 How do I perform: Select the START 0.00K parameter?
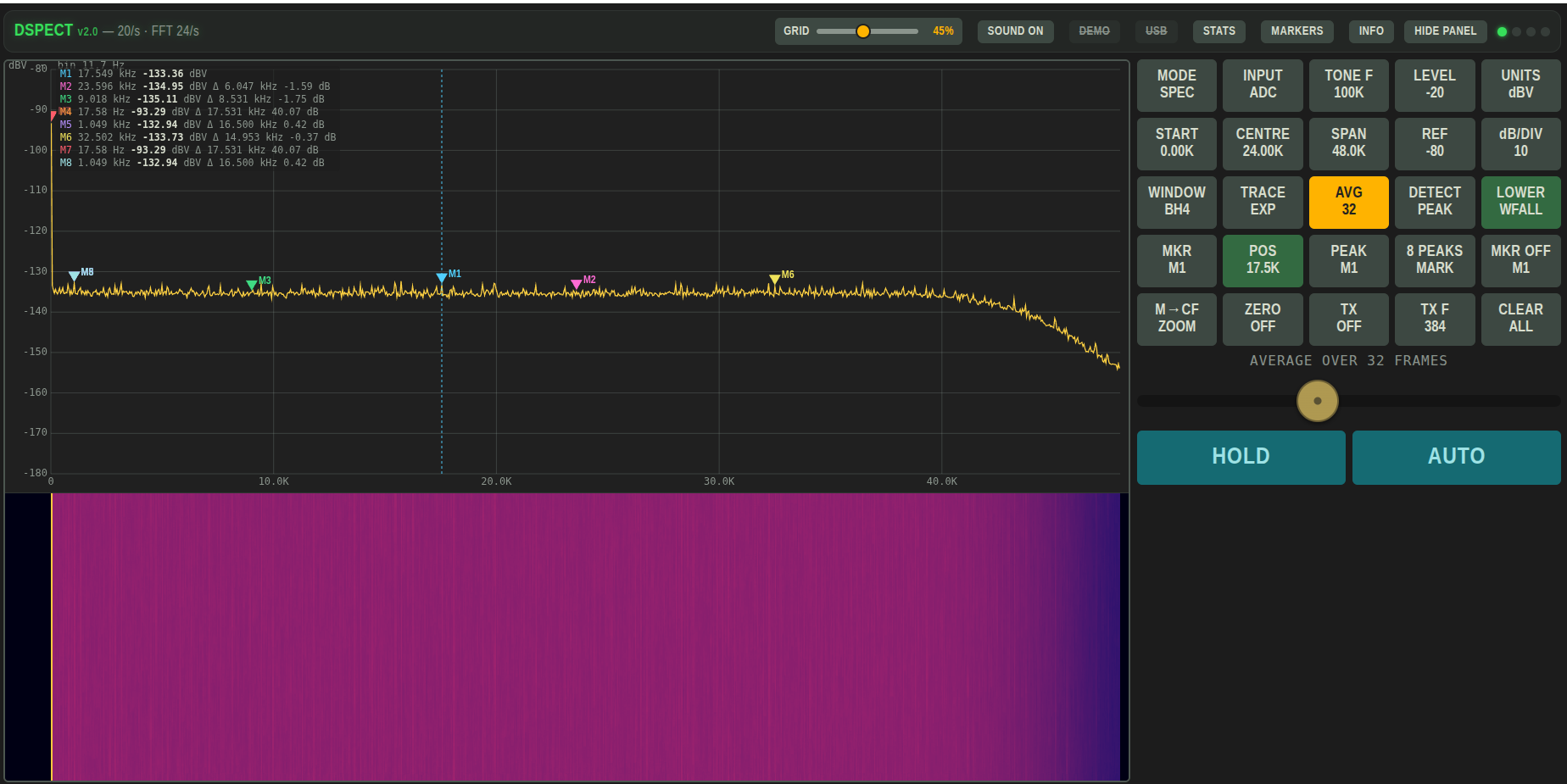pos(1176,143)
